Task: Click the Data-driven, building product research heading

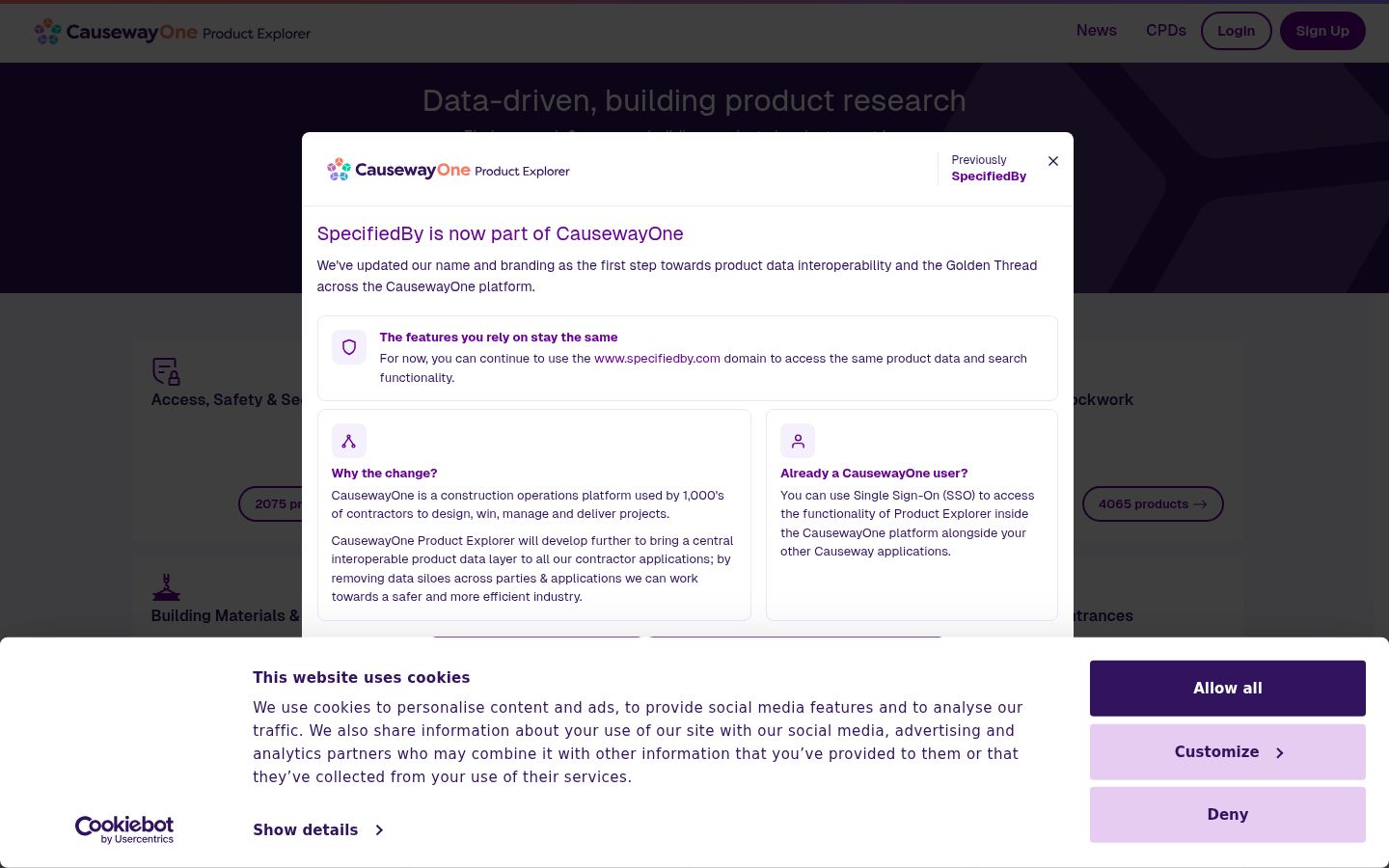Action: tap(694, 100)
